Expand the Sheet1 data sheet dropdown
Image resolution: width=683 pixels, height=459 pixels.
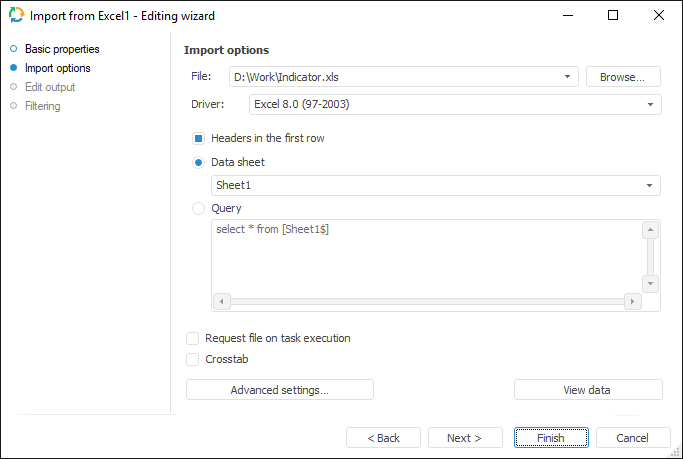click(650, 186)
